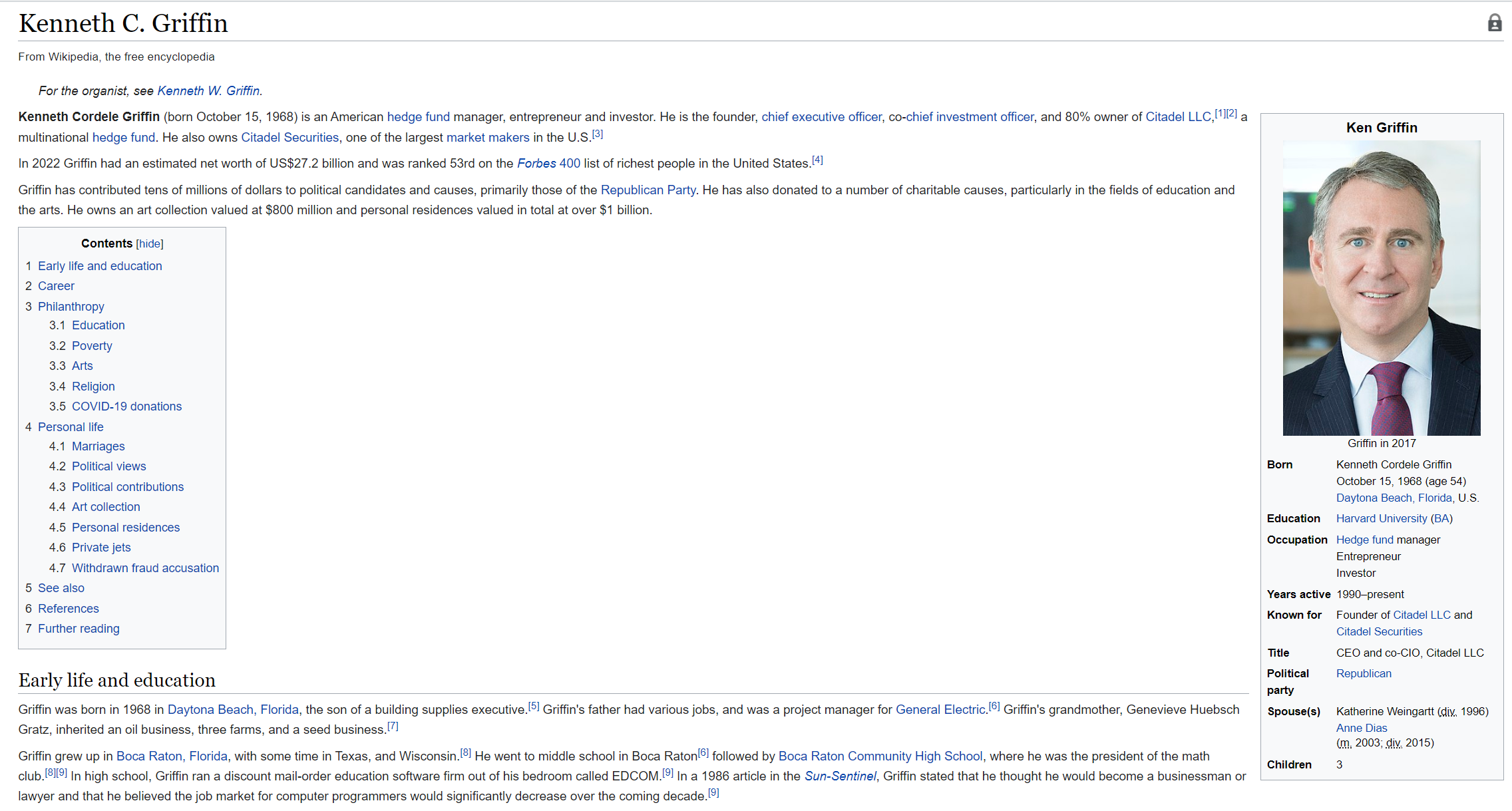Open Anne Dias link in infobox

click(x=1362, y=729)
